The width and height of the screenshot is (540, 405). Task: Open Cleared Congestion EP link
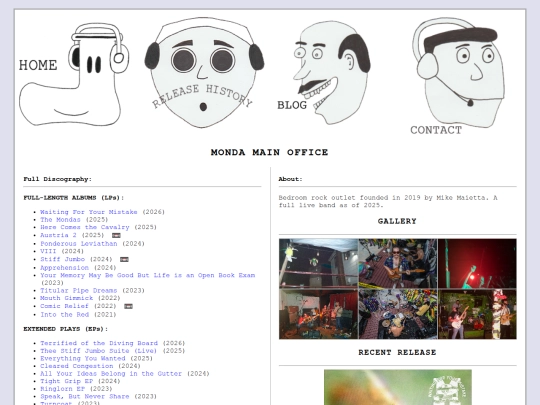pos(77,366)
